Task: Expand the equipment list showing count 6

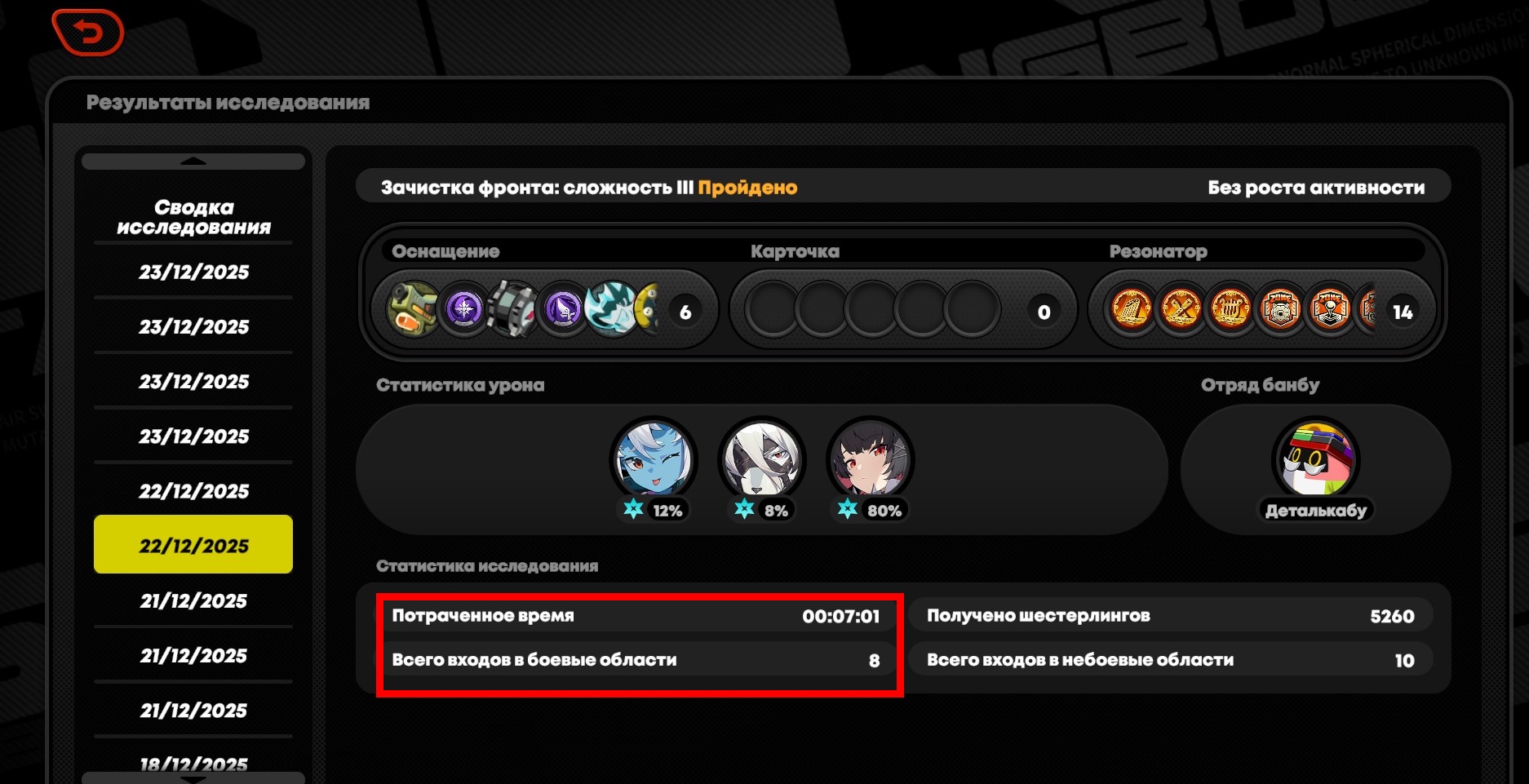Action: coord(685,312)
